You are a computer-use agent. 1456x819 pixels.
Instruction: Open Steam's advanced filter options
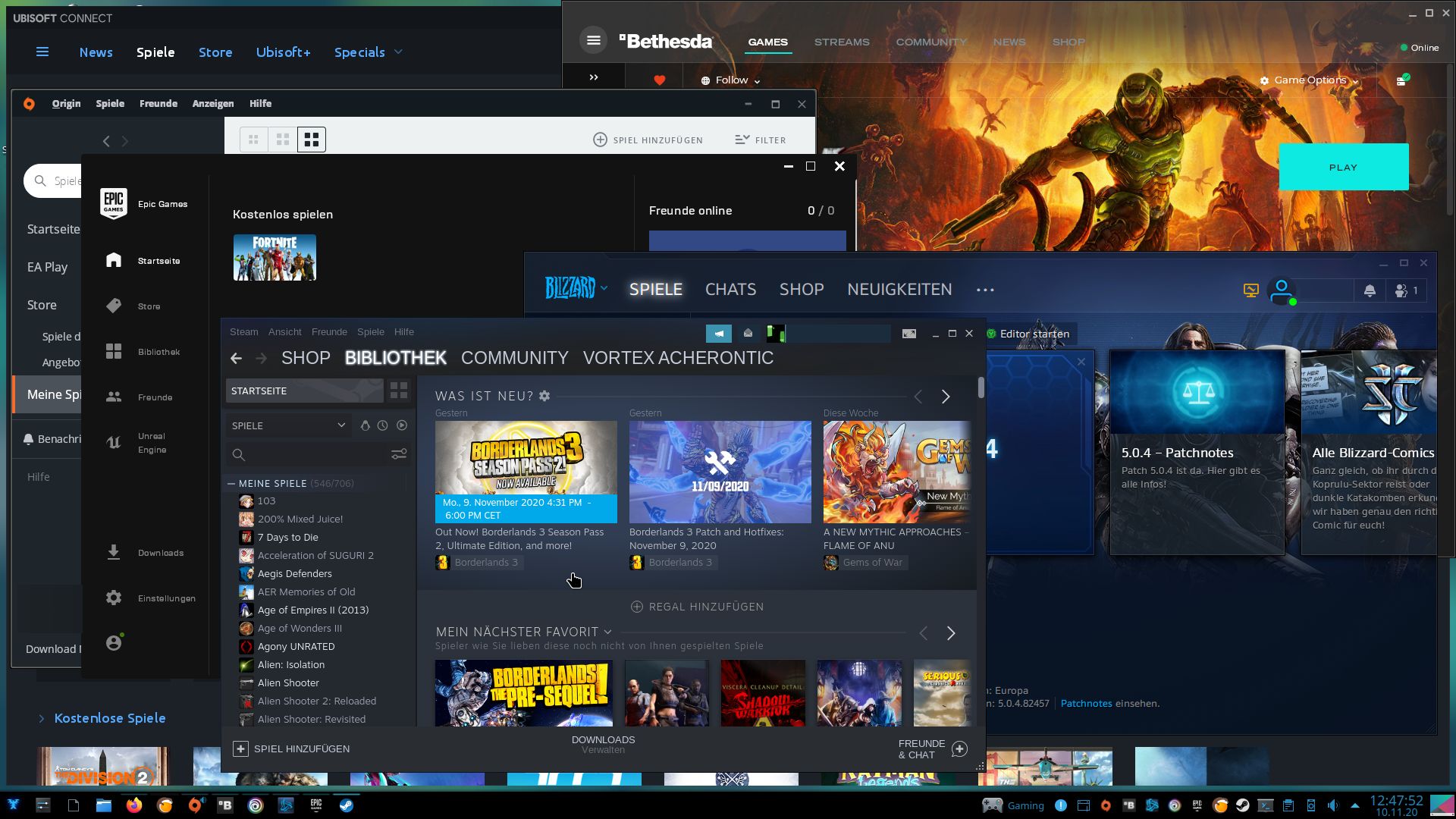(x=400, y=453)
